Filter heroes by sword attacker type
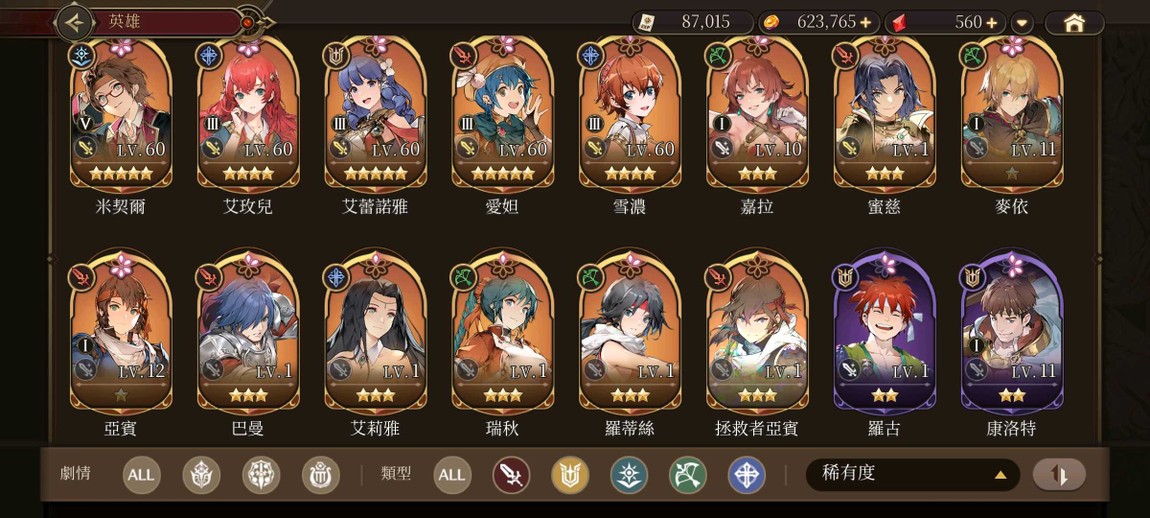Screen dimensions: 1150x518 tap(511, 475)
